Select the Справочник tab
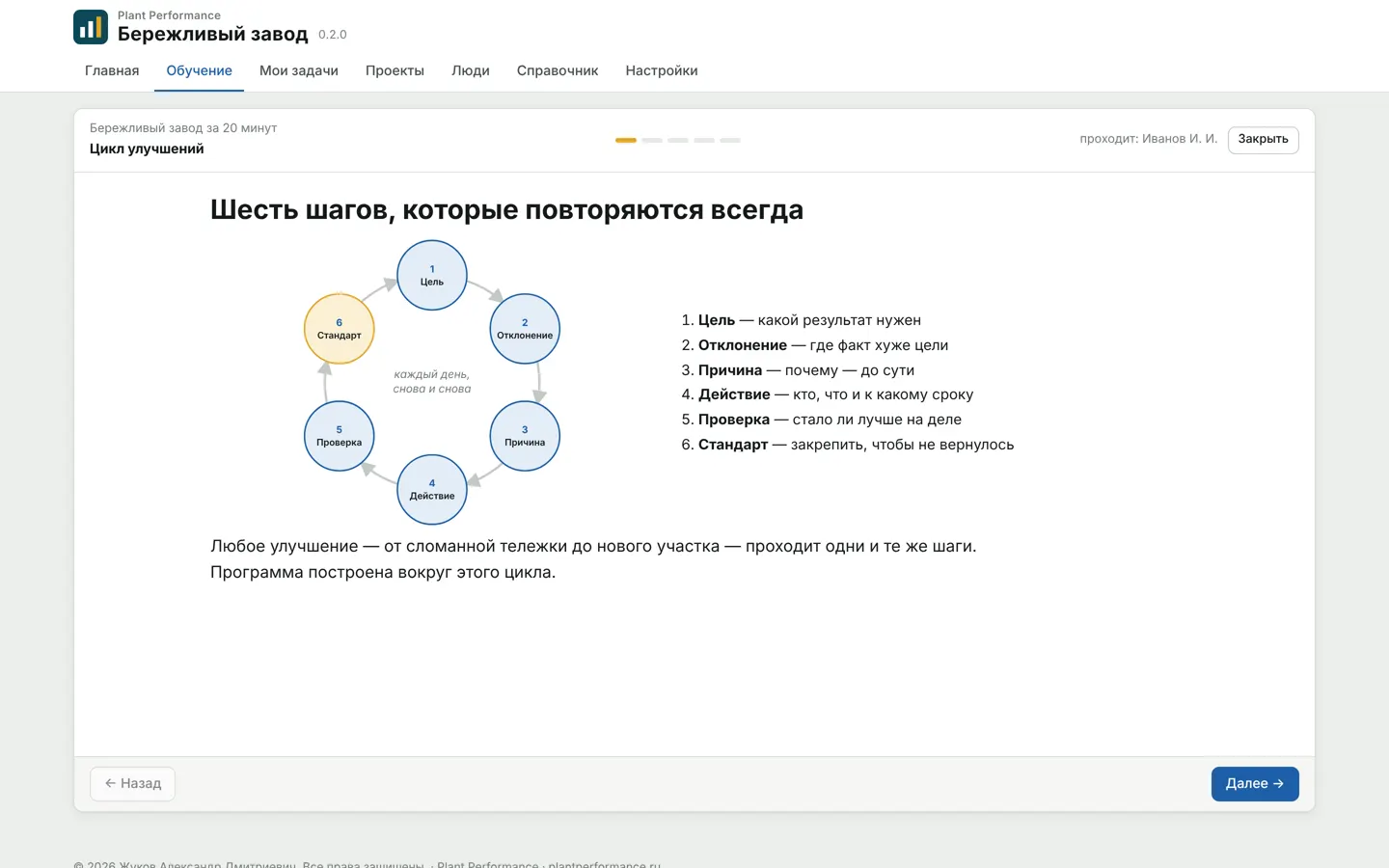 (558, 70)
